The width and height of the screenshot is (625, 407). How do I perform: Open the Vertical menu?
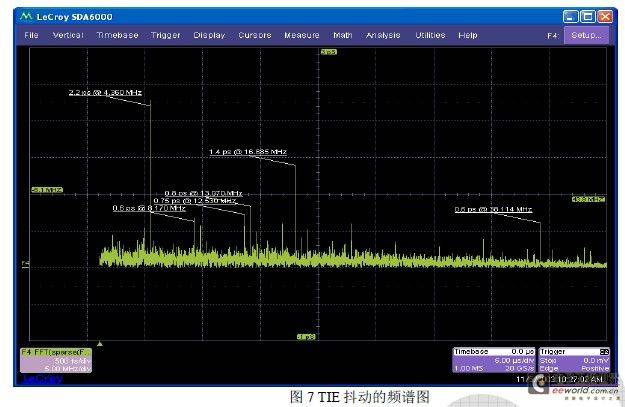point(68,35)
